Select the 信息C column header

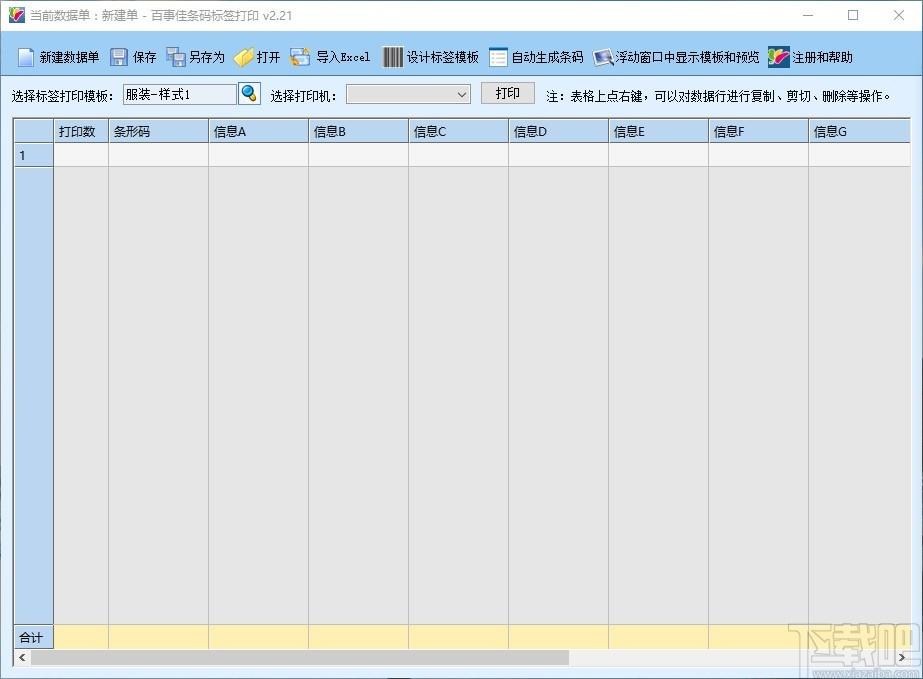pos(459,131)
